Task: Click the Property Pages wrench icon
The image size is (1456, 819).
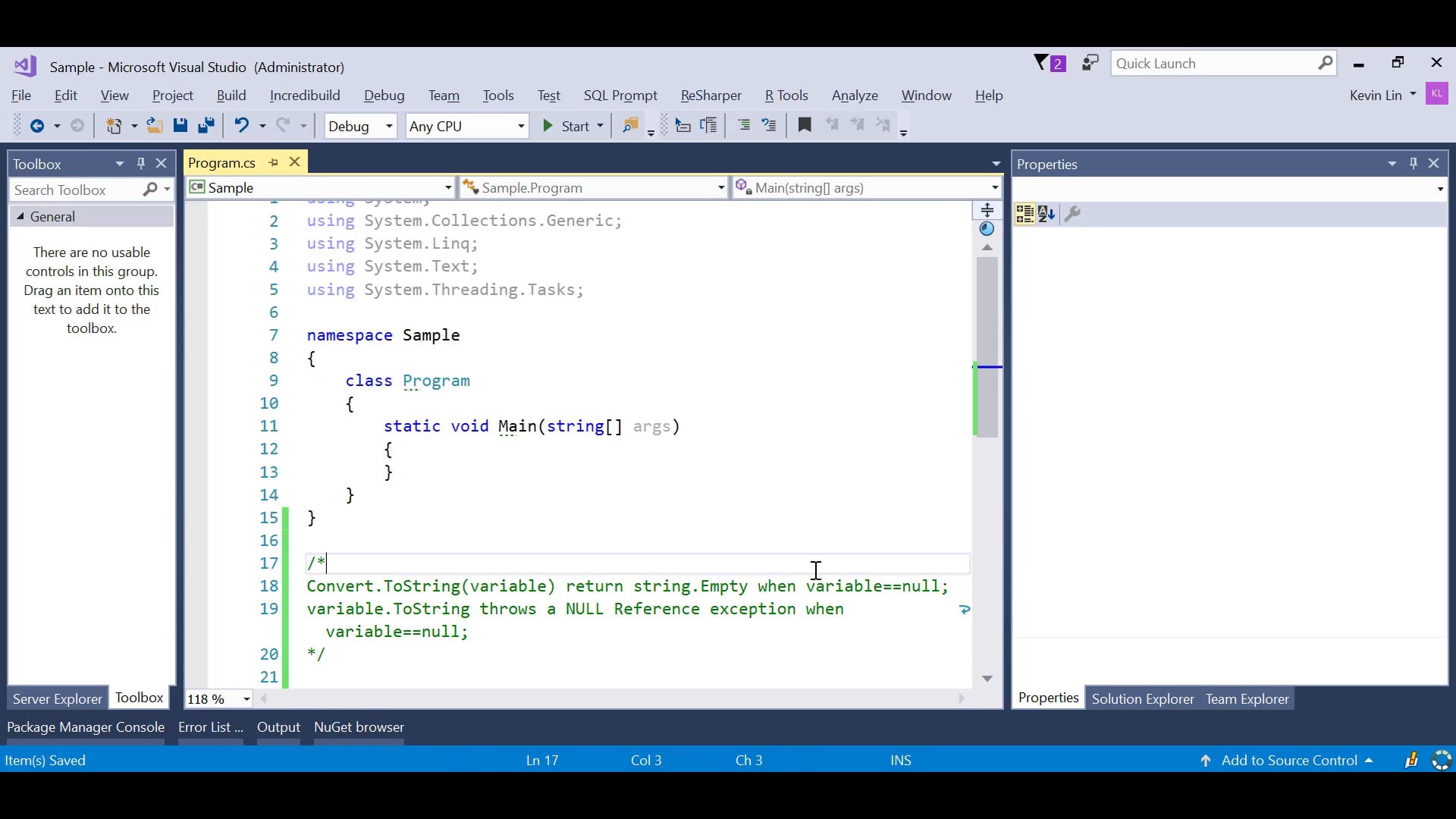Action: pos(1074,214)
